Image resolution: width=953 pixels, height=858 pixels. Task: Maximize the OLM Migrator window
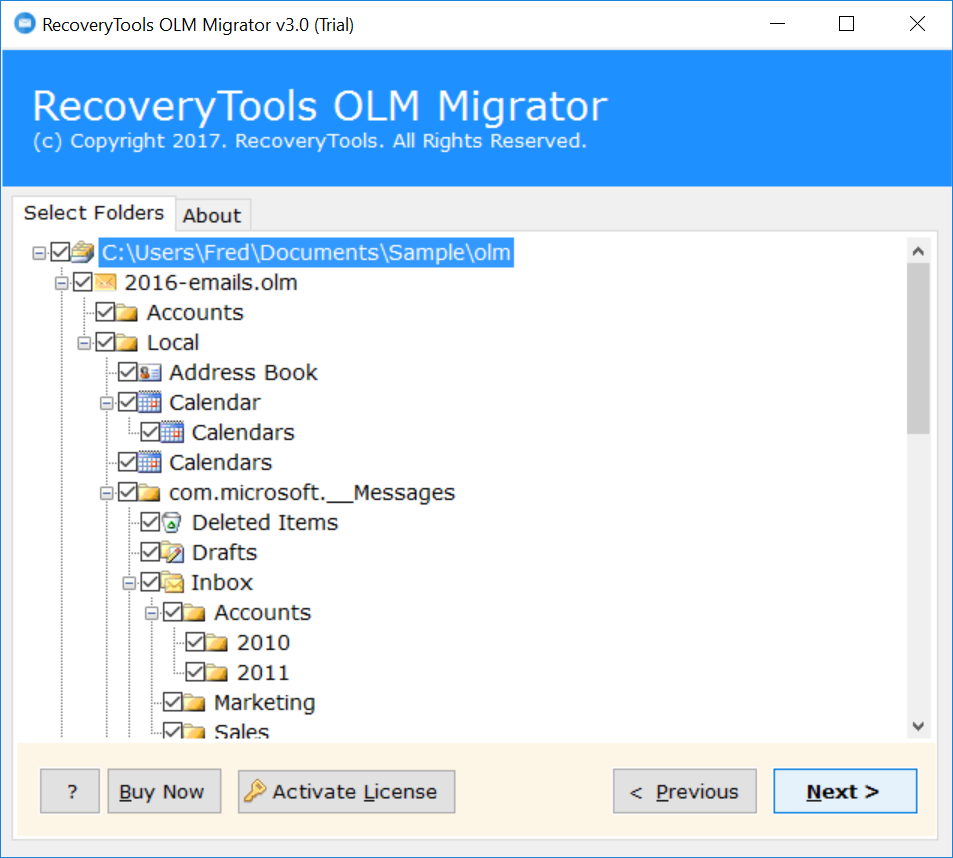point(846,24)
